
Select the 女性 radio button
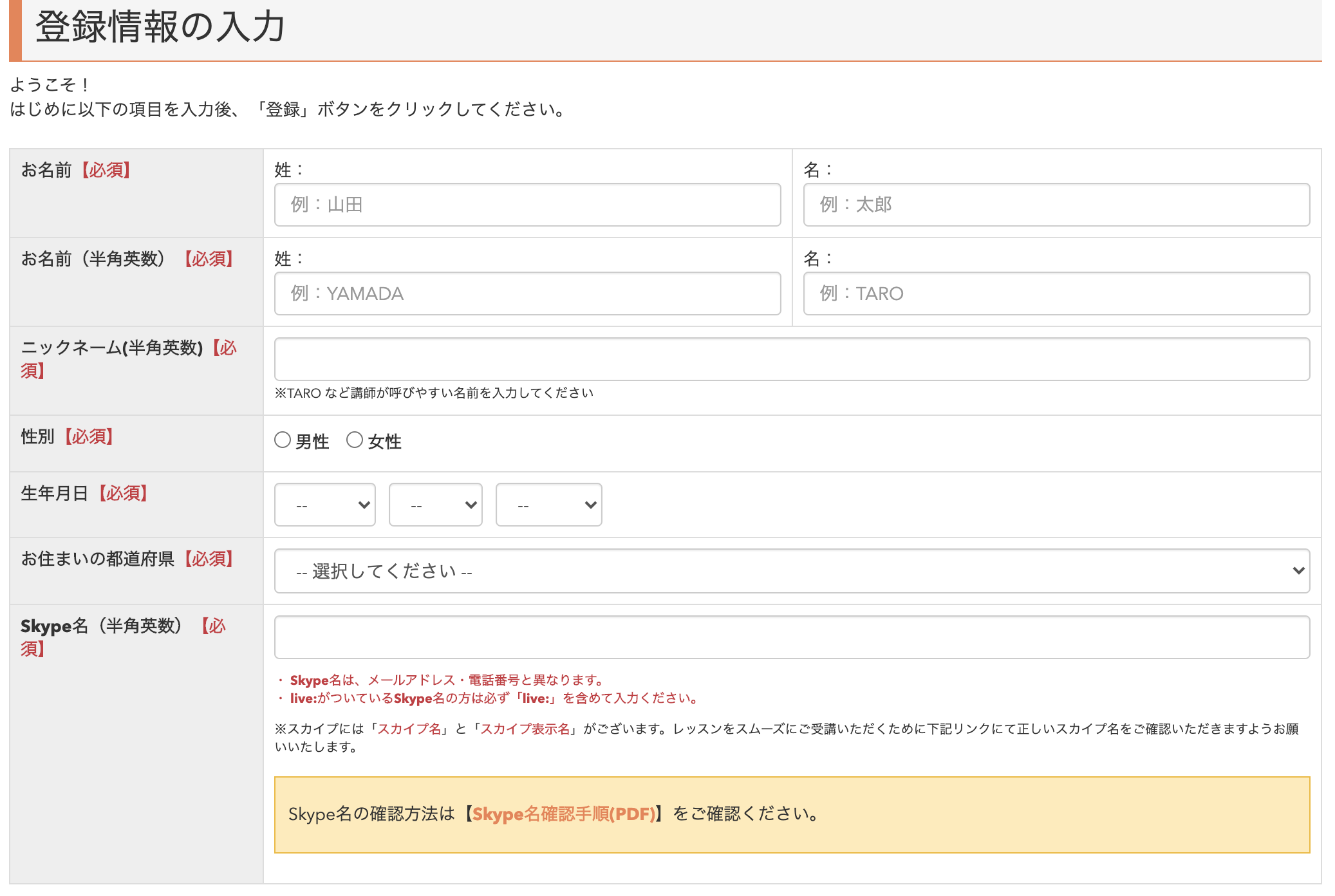point(355,440)
